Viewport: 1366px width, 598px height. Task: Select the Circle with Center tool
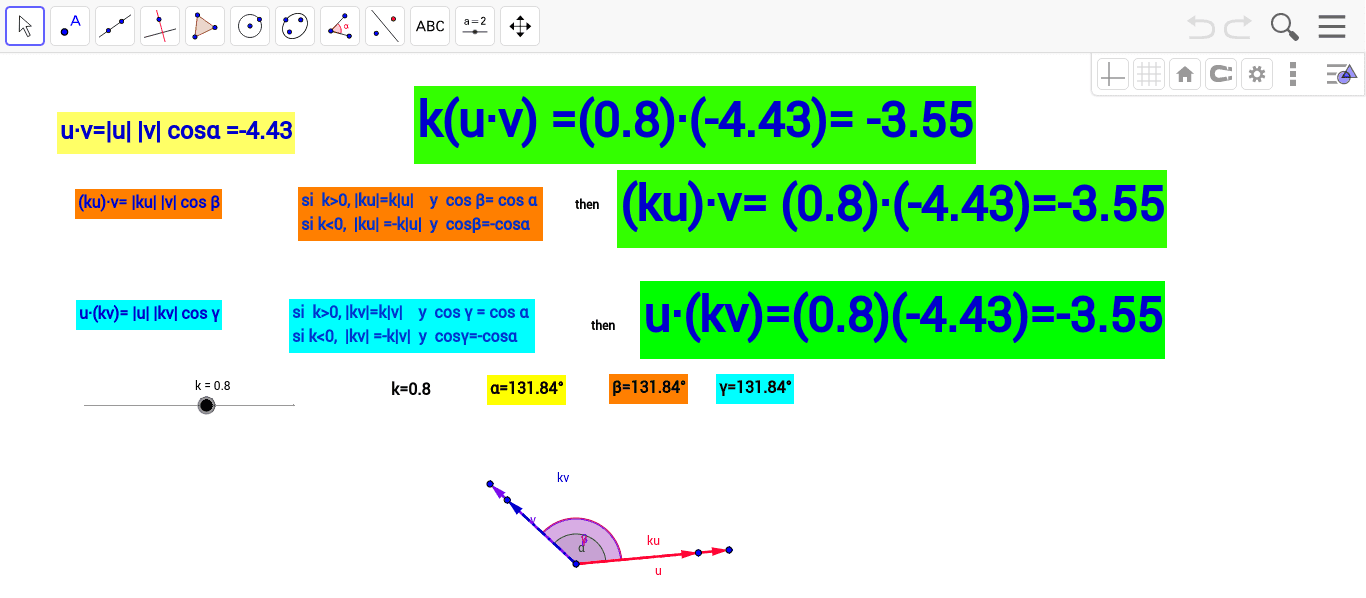tap(249, 25)
